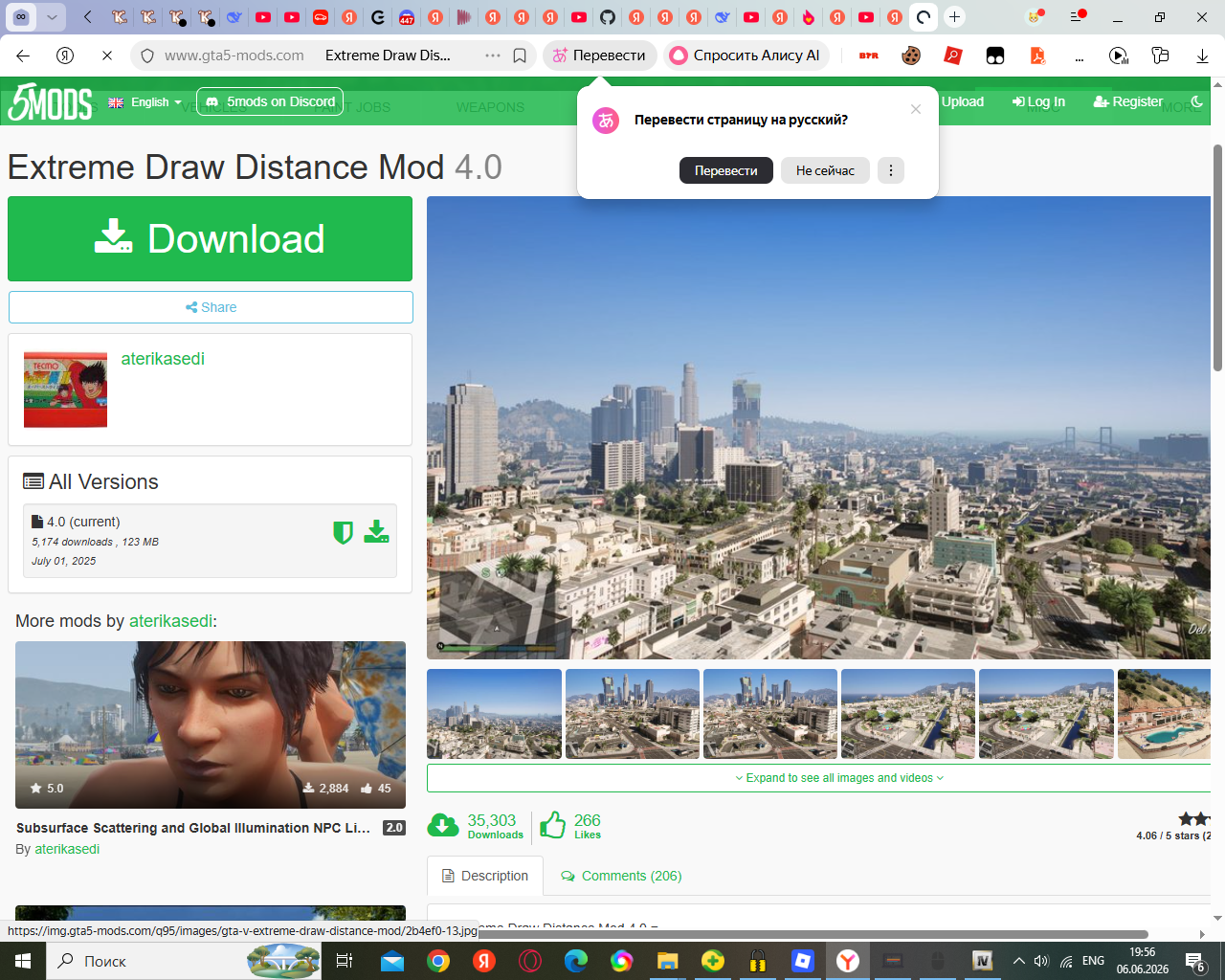Image resolution: width=1225 pixels, height=980 pixels.
Task: Select the first gallery thumbnail
Action: coord(494,714)
